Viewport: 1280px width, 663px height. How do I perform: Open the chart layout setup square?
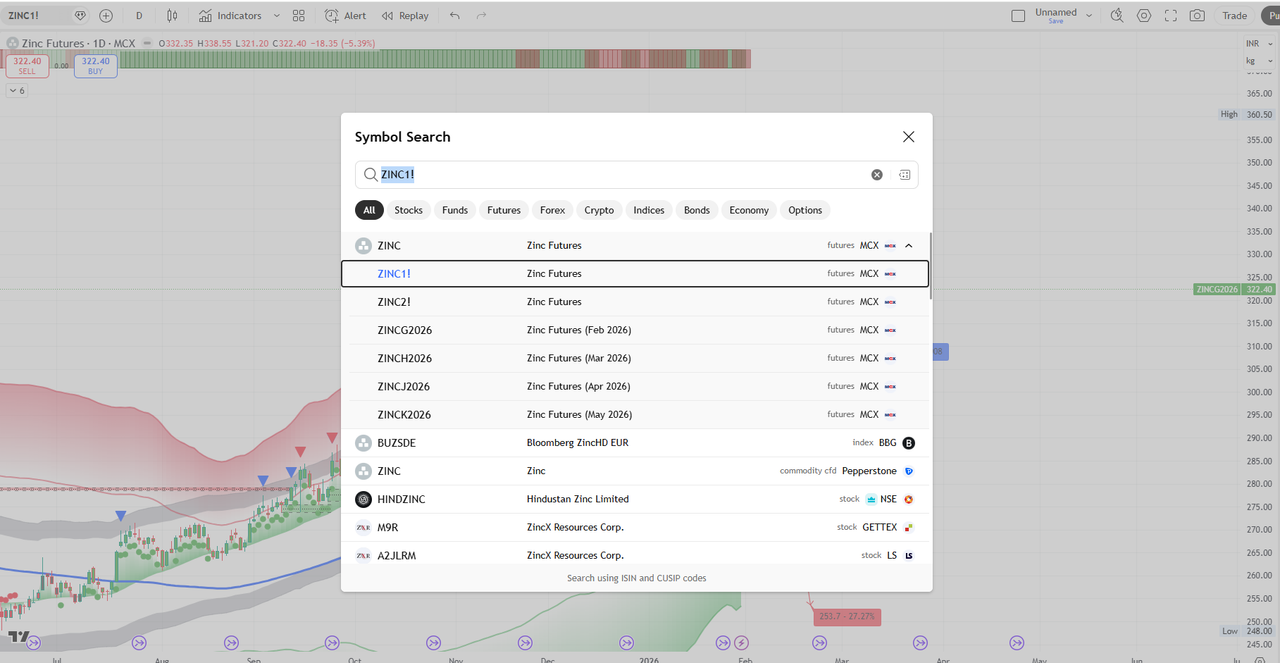pyautogui.click(x=1018, y=15)
